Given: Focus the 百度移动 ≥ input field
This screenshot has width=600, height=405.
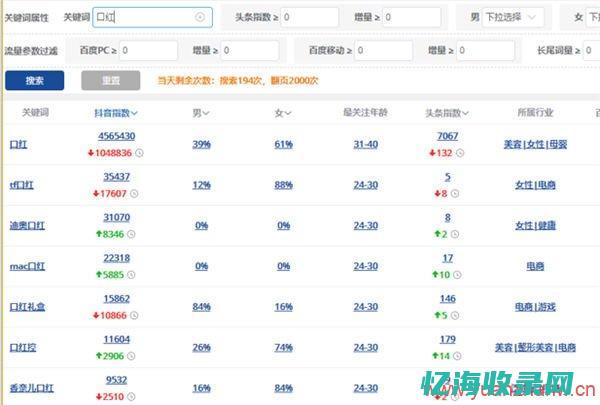Looking at the screenshot, I should [x=384, y=51].
